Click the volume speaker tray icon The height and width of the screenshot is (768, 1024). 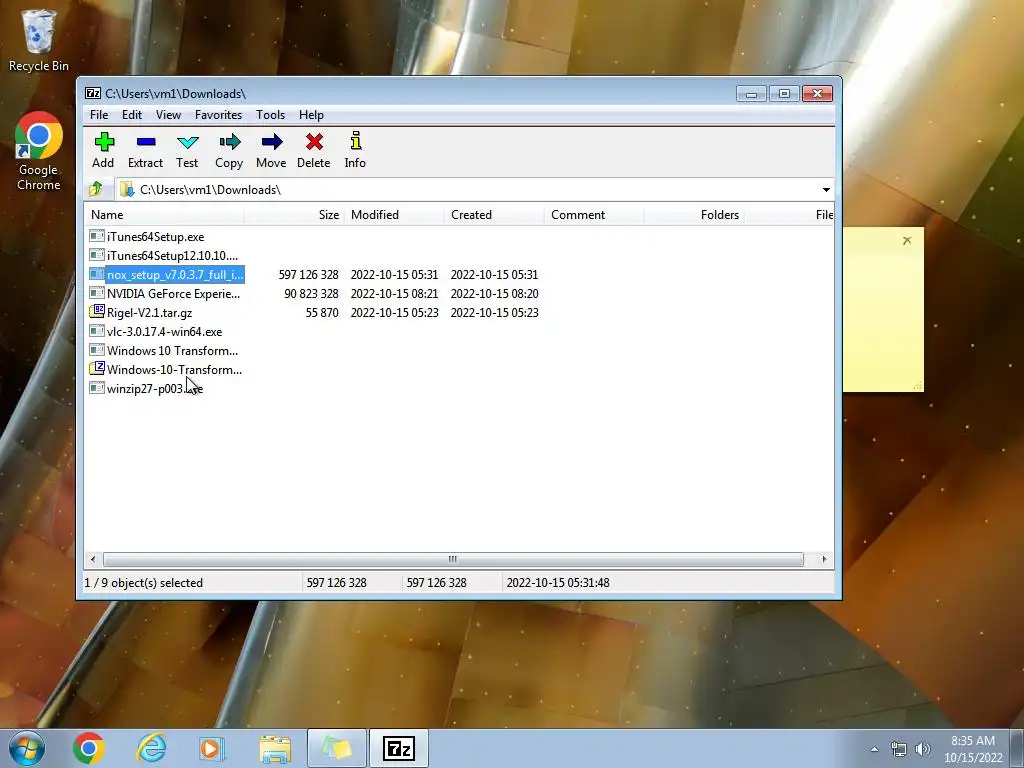pyautogui.click(x=923, y=749)
